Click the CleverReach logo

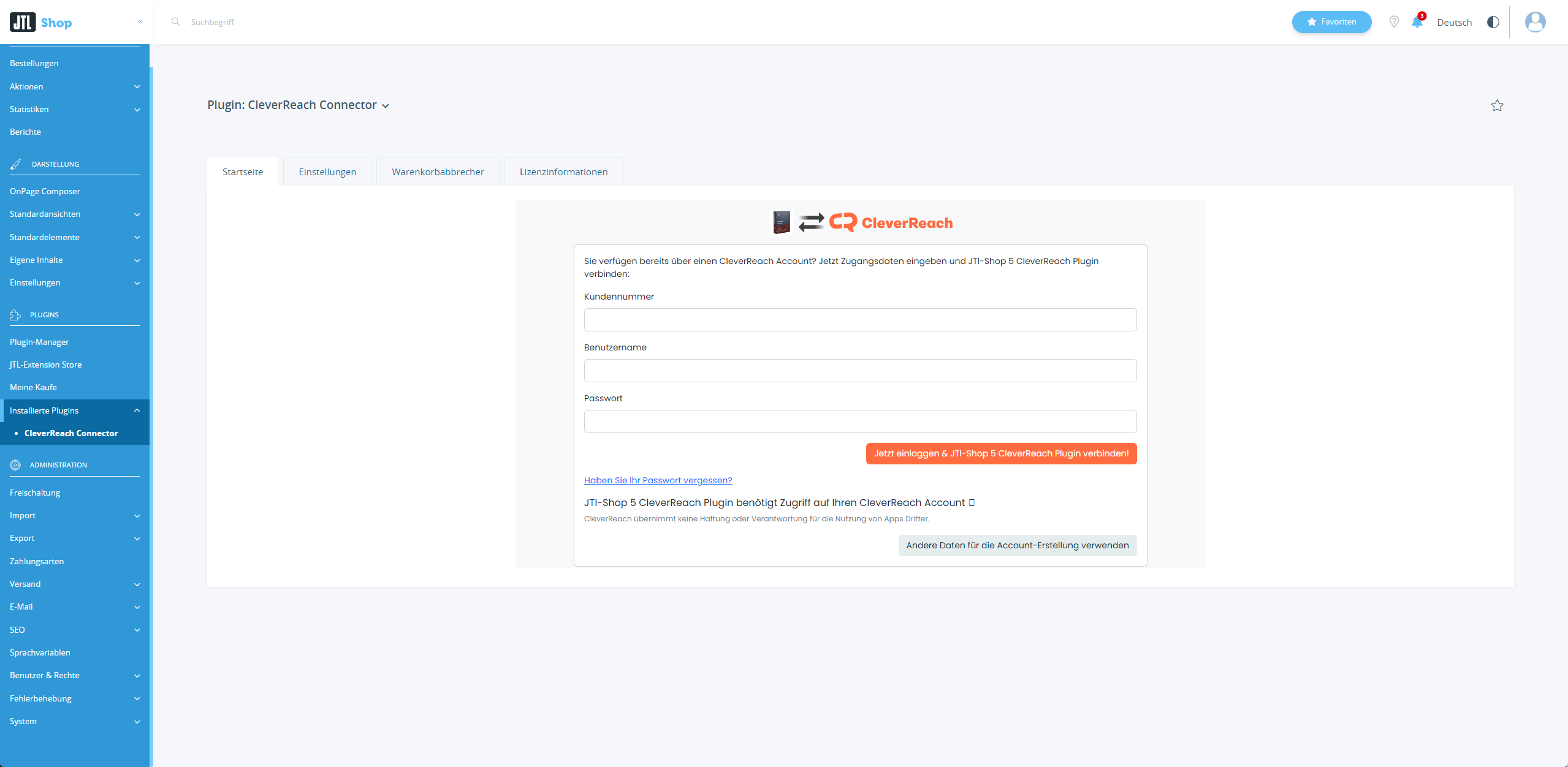891,222
